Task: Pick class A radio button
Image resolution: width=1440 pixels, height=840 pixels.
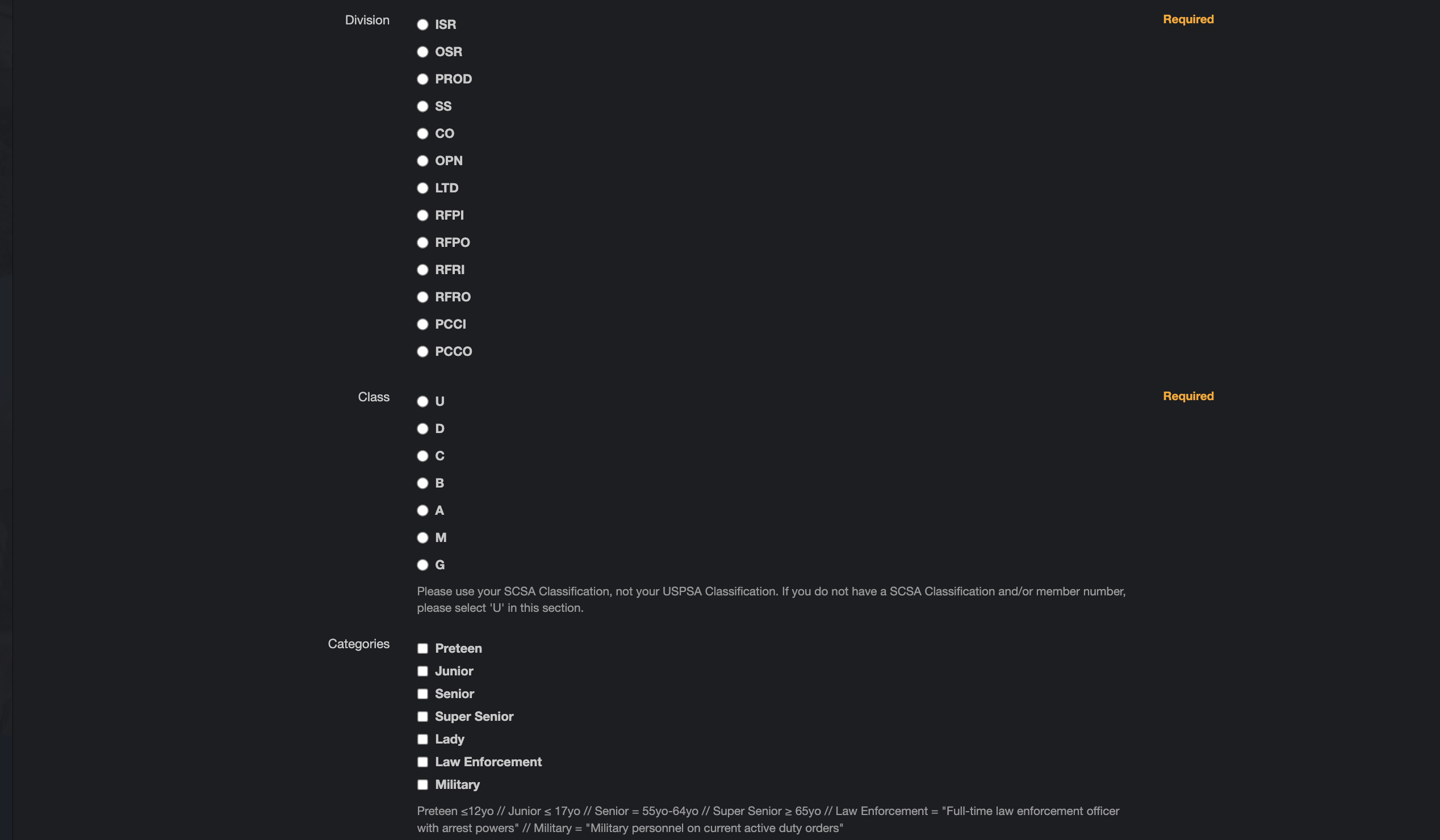Action: click(422, 510)
